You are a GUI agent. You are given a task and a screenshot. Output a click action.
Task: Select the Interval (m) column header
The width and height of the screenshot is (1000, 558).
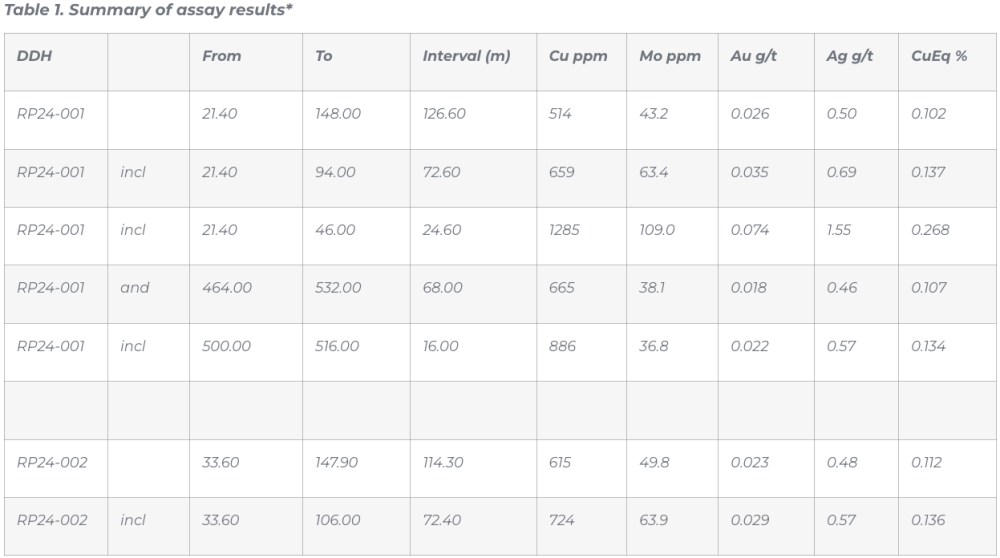tap(466, 57)
